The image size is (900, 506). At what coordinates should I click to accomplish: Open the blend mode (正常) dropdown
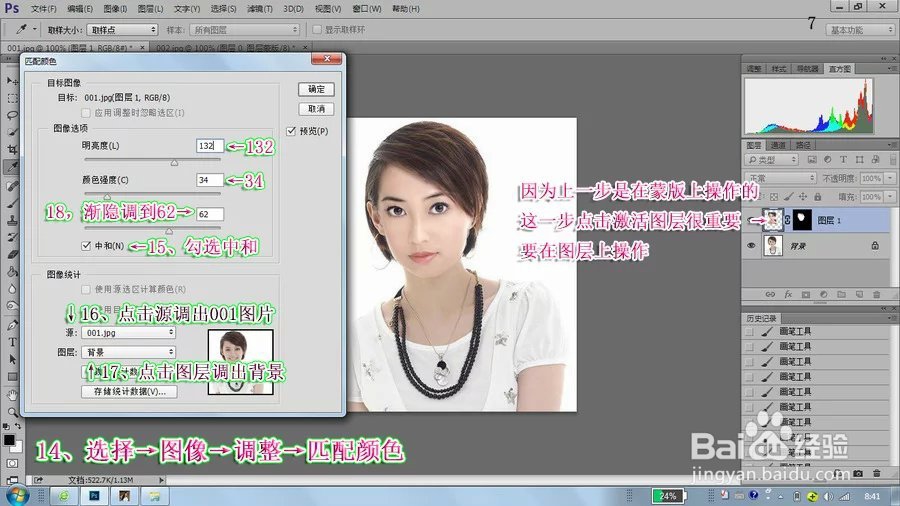pos(780,178)
